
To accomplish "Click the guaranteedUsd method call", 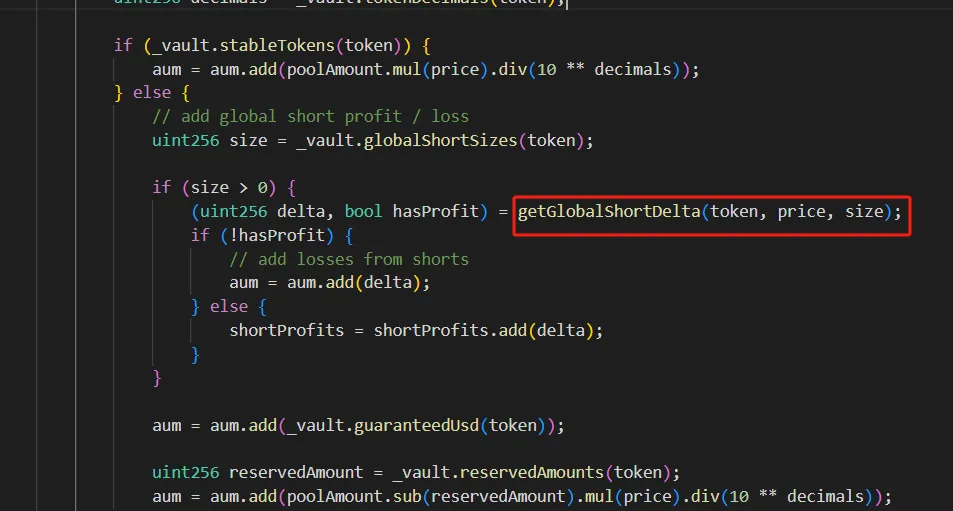I will point(416,425).
